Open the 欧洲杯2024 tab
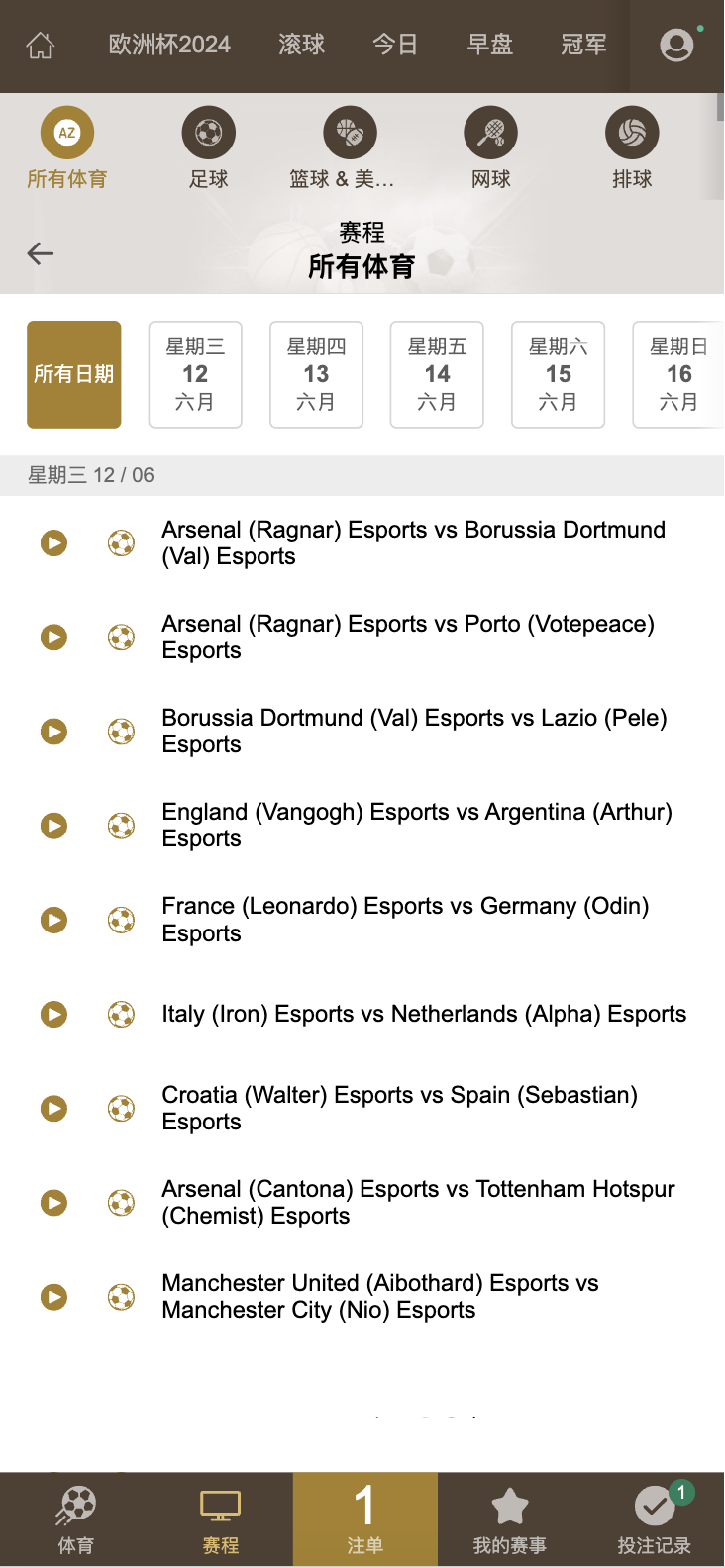 point(169,45)
